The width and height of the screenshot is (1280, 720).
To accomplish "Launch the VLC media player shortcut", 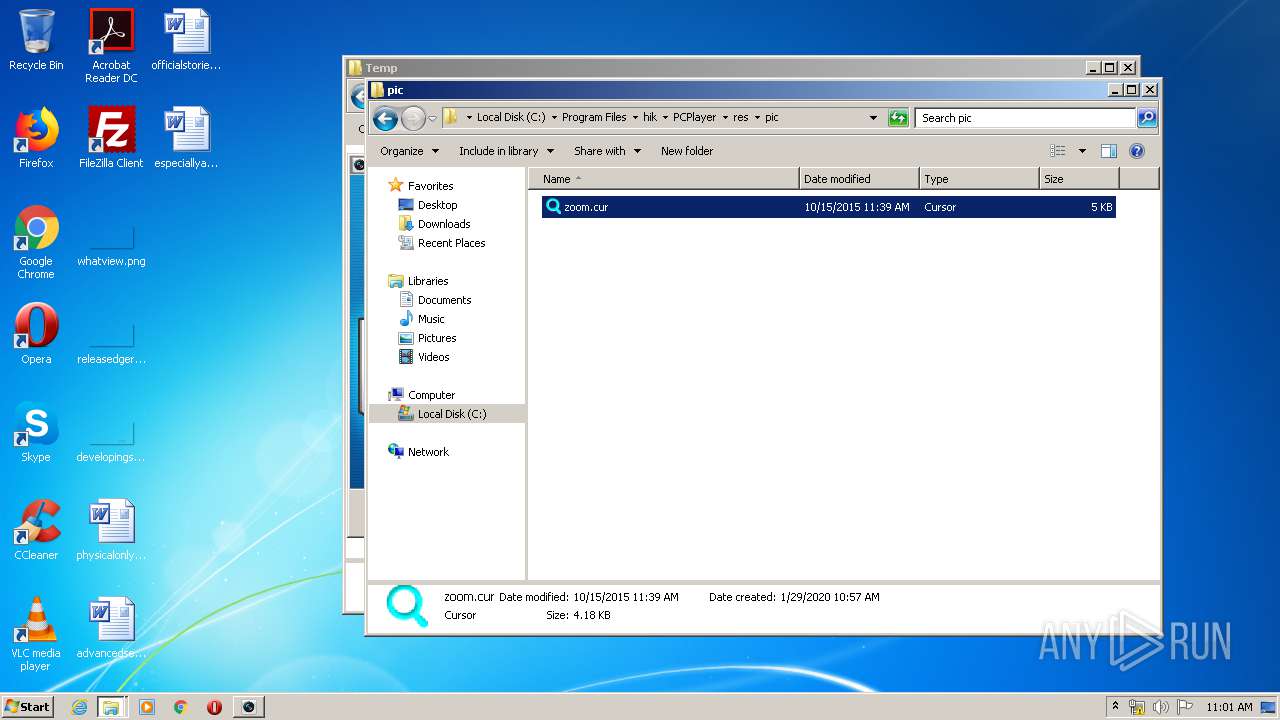I will click(x=36, y=634).
